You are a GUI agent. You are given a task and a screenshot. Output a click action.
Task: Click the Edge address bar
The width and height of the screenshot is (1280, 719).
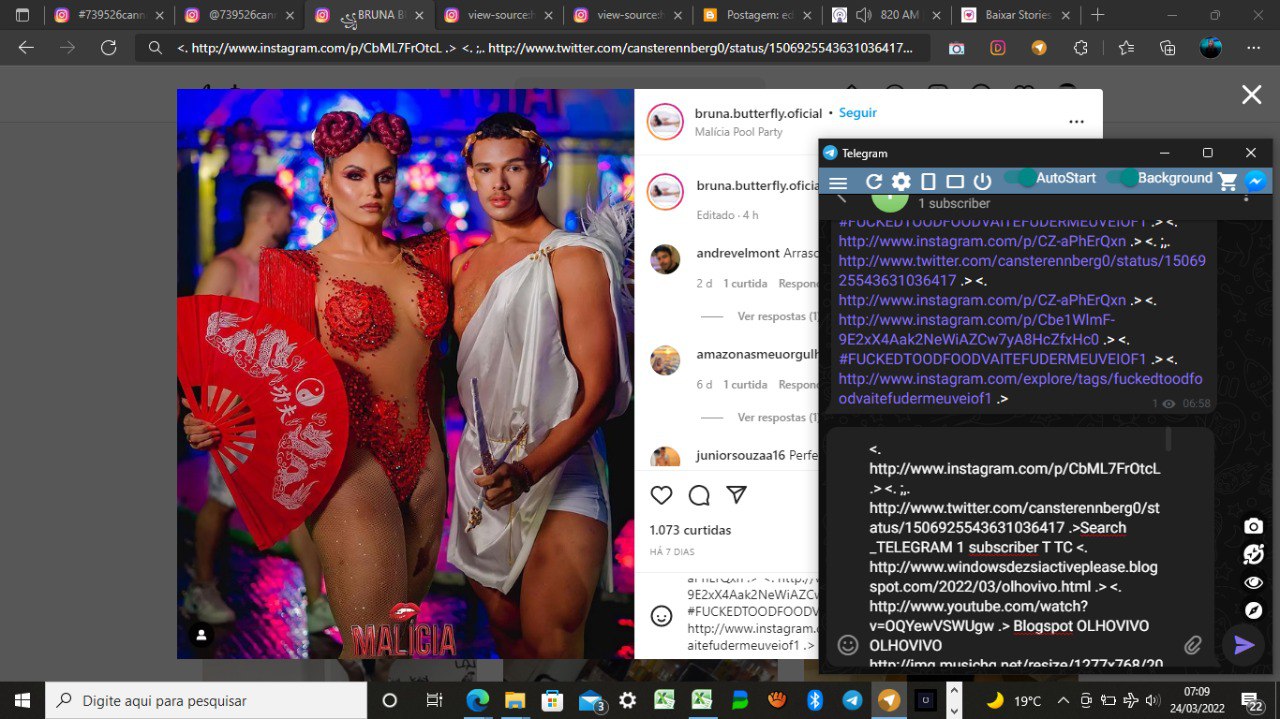pos(532,48)
